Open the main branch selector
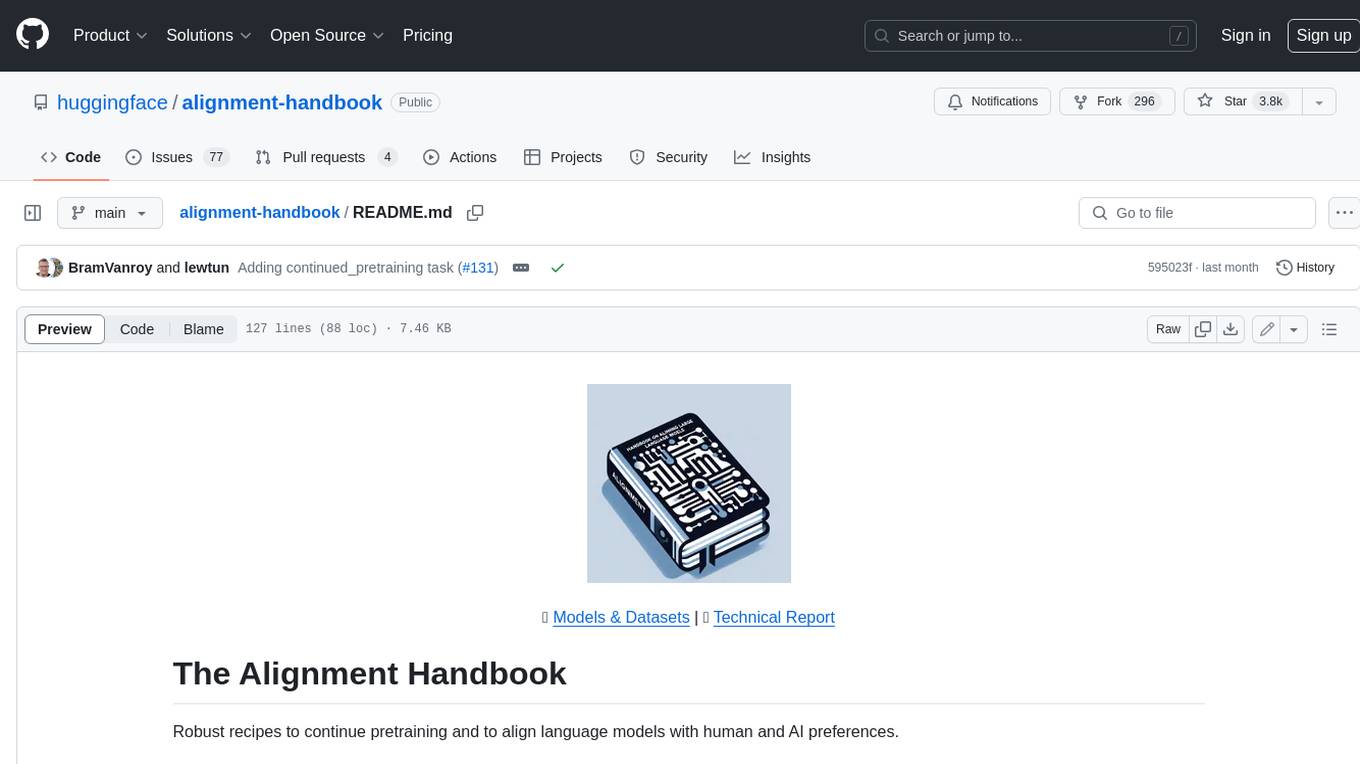Viewport: 1360px width, 764px height. click(109, 213)
